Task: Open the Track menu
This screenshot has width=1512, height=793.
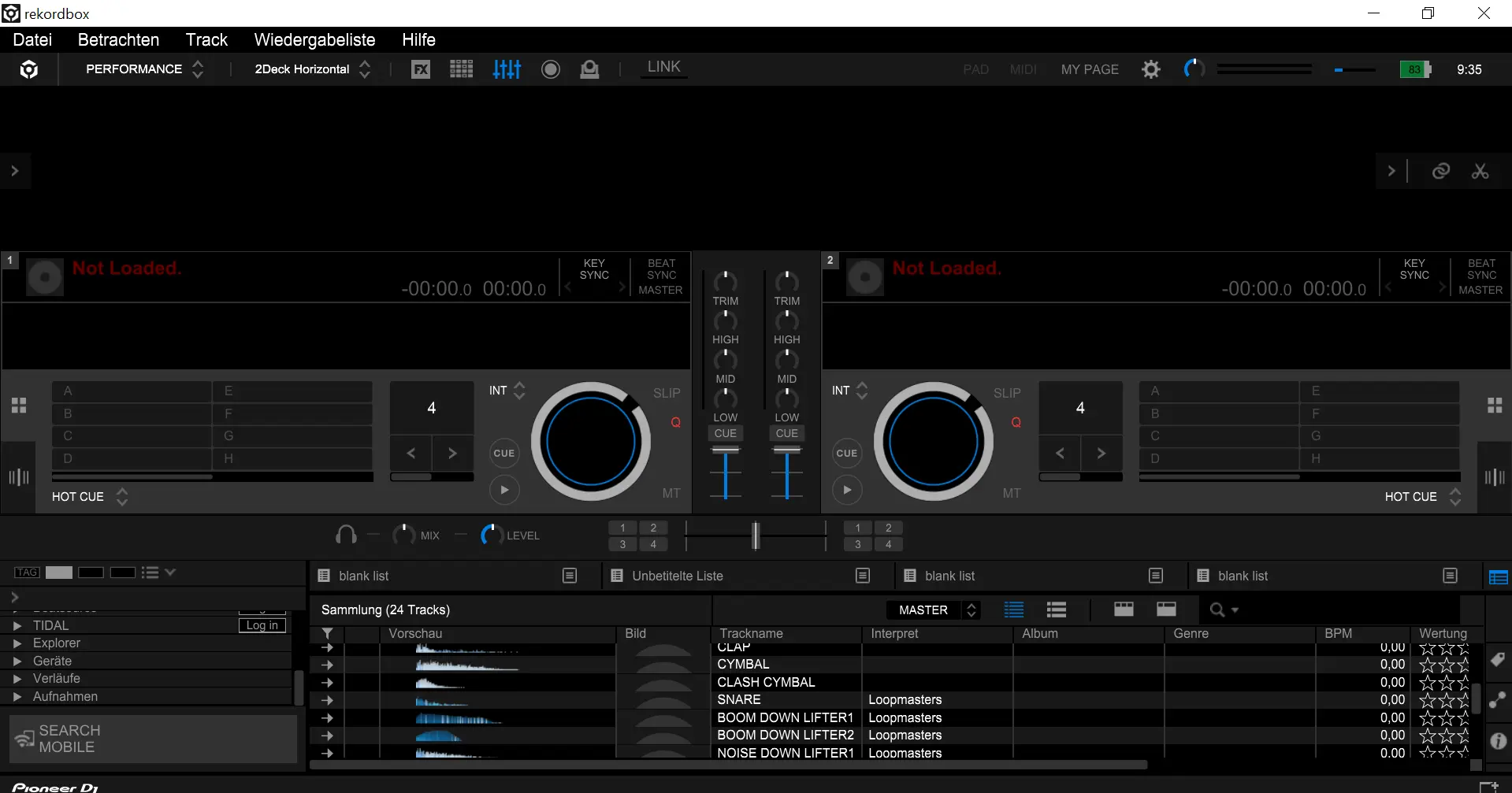Action: tap(206, 40)
